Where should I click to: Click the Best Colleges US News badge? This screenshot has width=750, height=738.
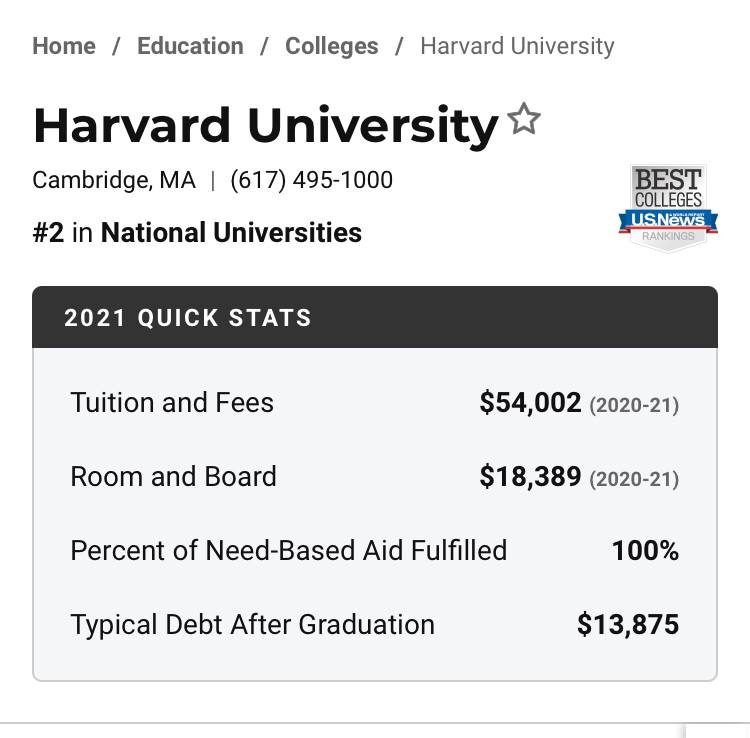668,208
